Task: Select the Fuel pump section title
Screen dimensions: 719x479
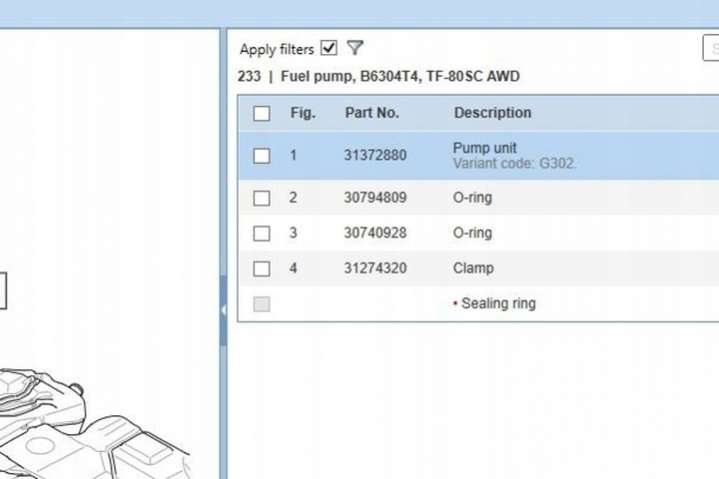Action: (379, 76)
